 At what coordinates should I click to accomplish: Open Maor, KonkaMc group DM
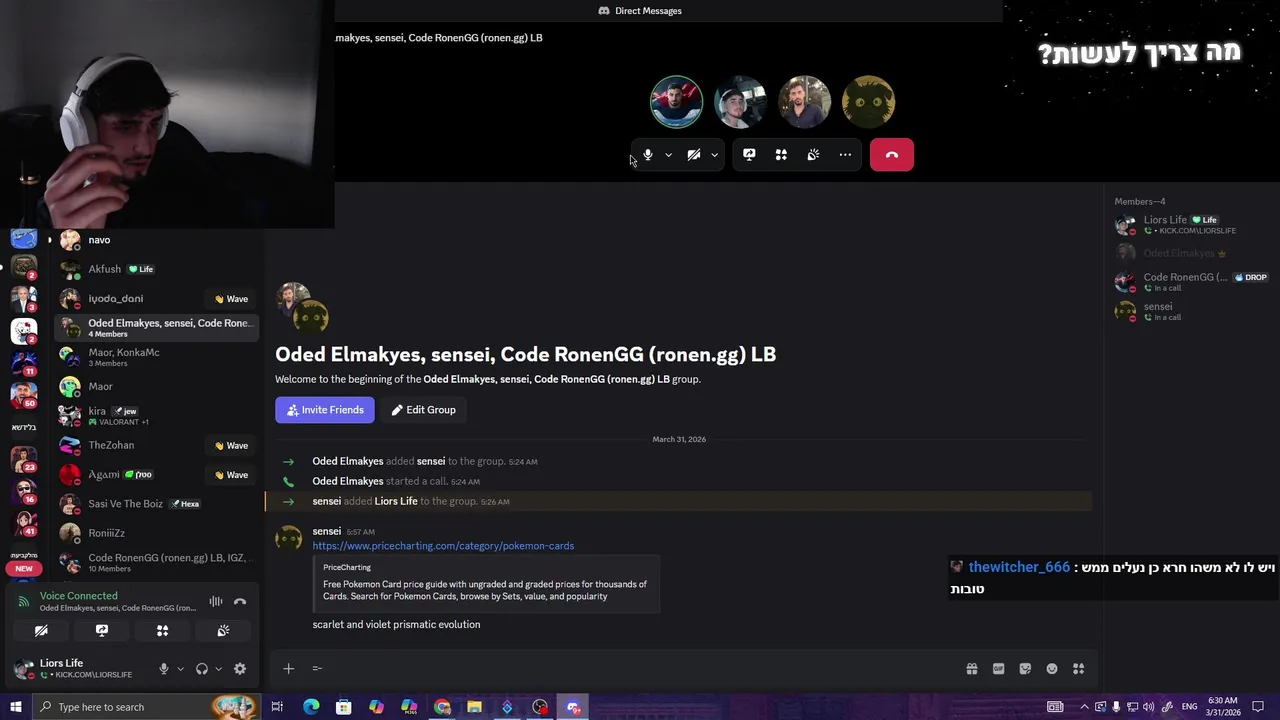click(x=157, y=357)
